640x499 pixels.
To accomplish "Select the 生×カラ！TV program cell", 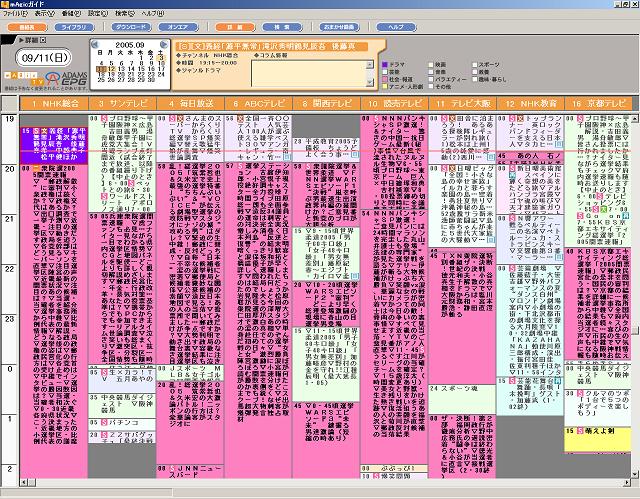I will coord(122,380).
